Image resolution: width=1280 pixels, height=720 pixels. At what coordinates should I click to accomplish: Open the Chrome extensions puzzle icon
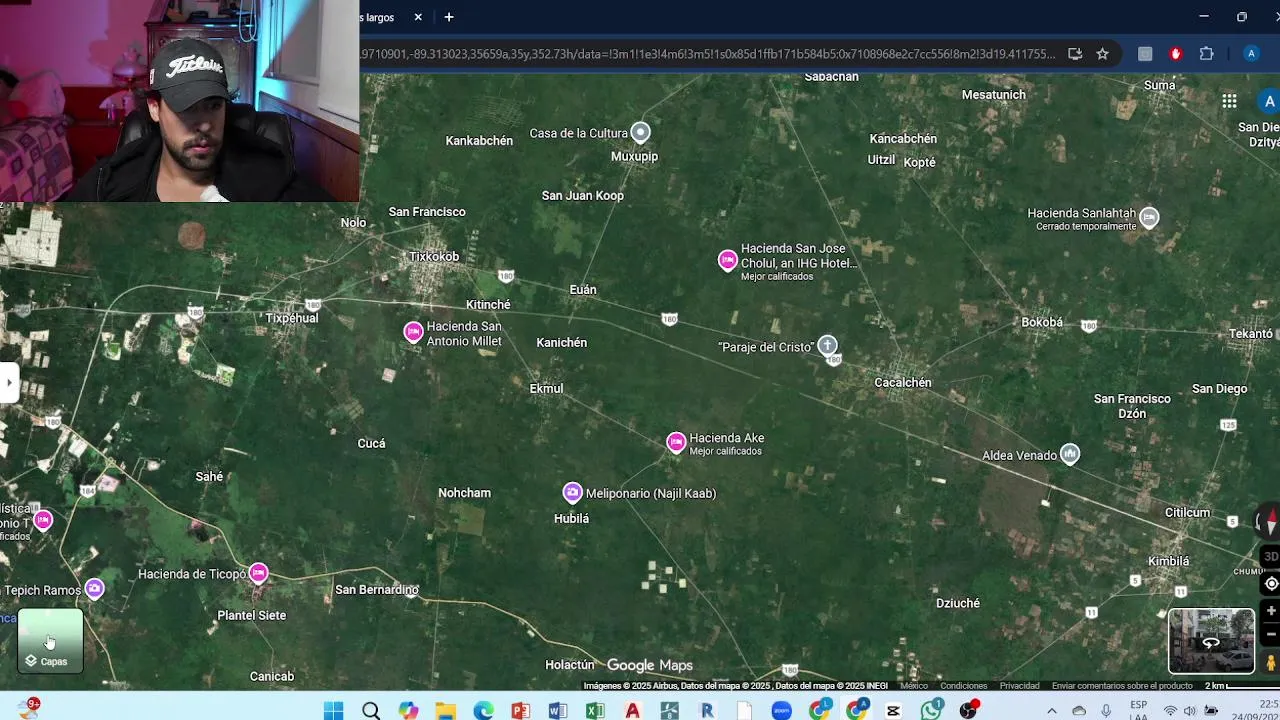(1206, 54)
